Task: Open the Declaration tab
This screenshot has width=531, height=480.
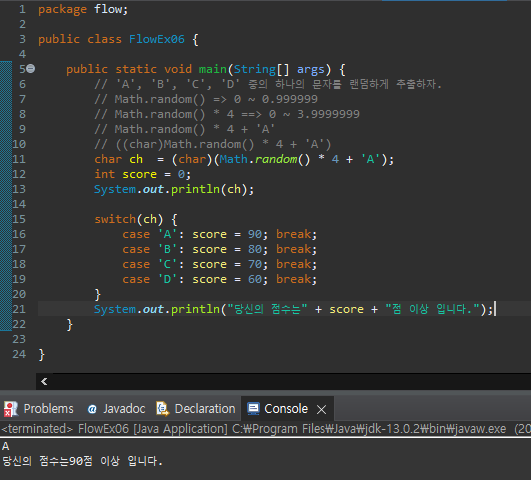Action: pos(196,409)
